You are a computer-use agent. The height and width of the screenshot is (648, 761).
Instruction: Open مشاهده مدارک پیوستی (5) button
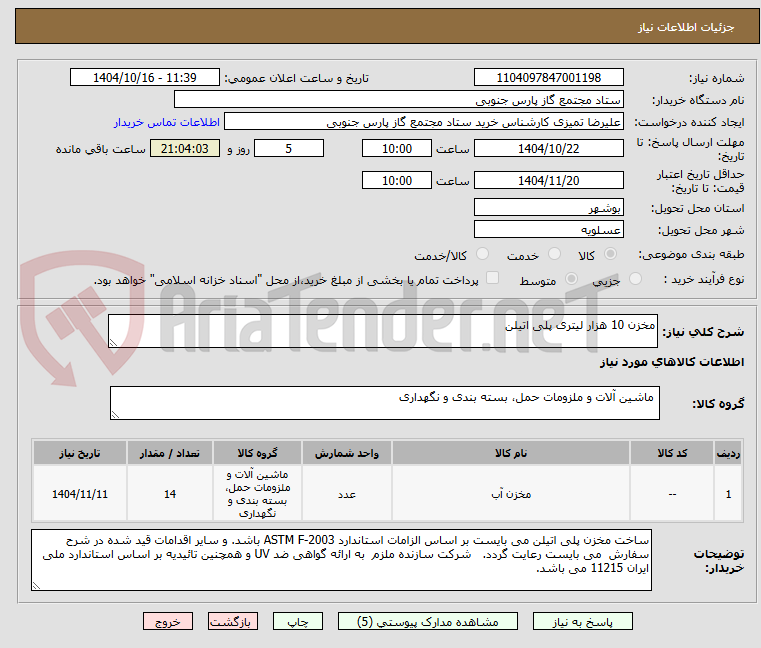[428, 621]
